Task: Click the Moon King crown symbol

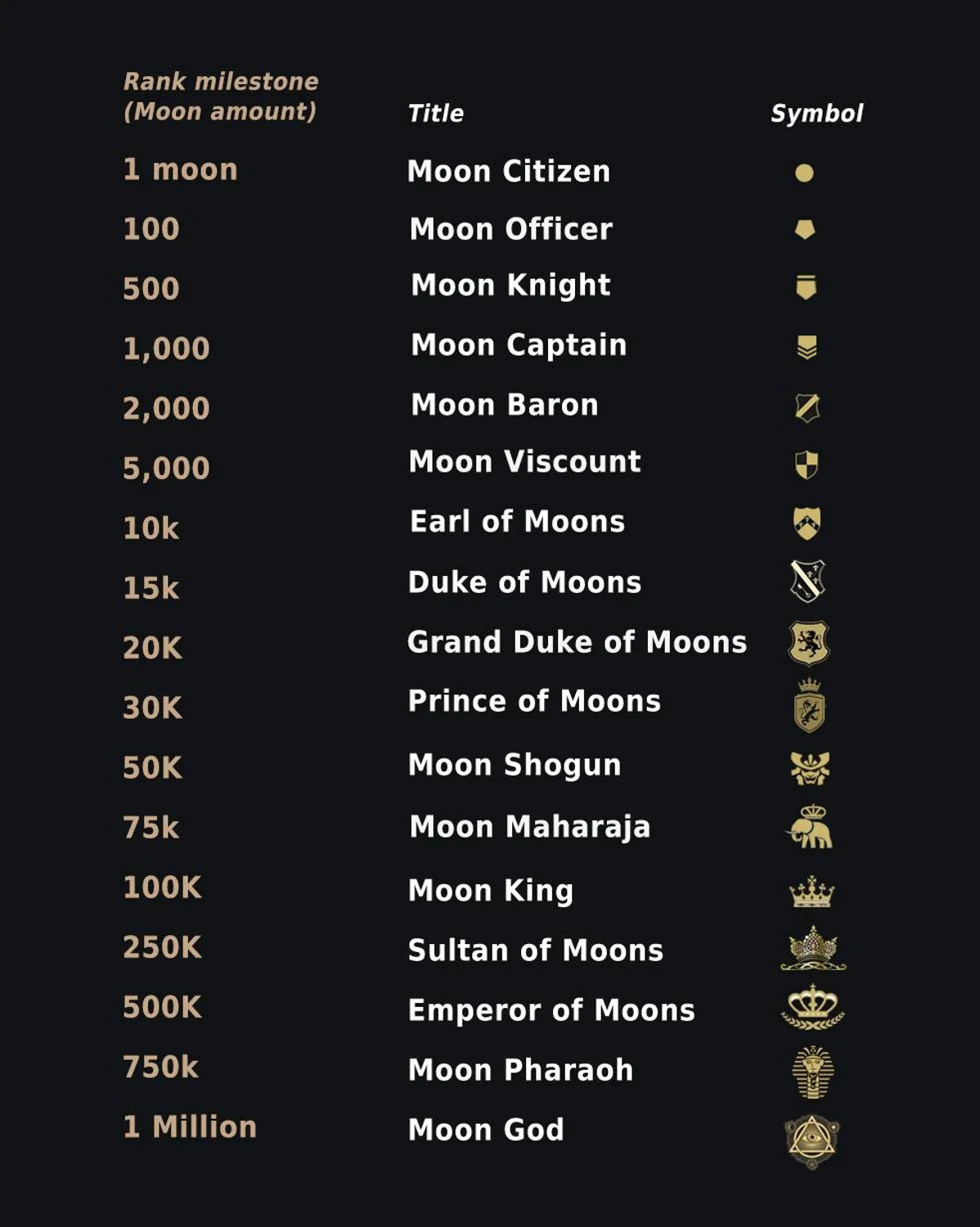Action: pyautogui.click(x=811, y=892)
